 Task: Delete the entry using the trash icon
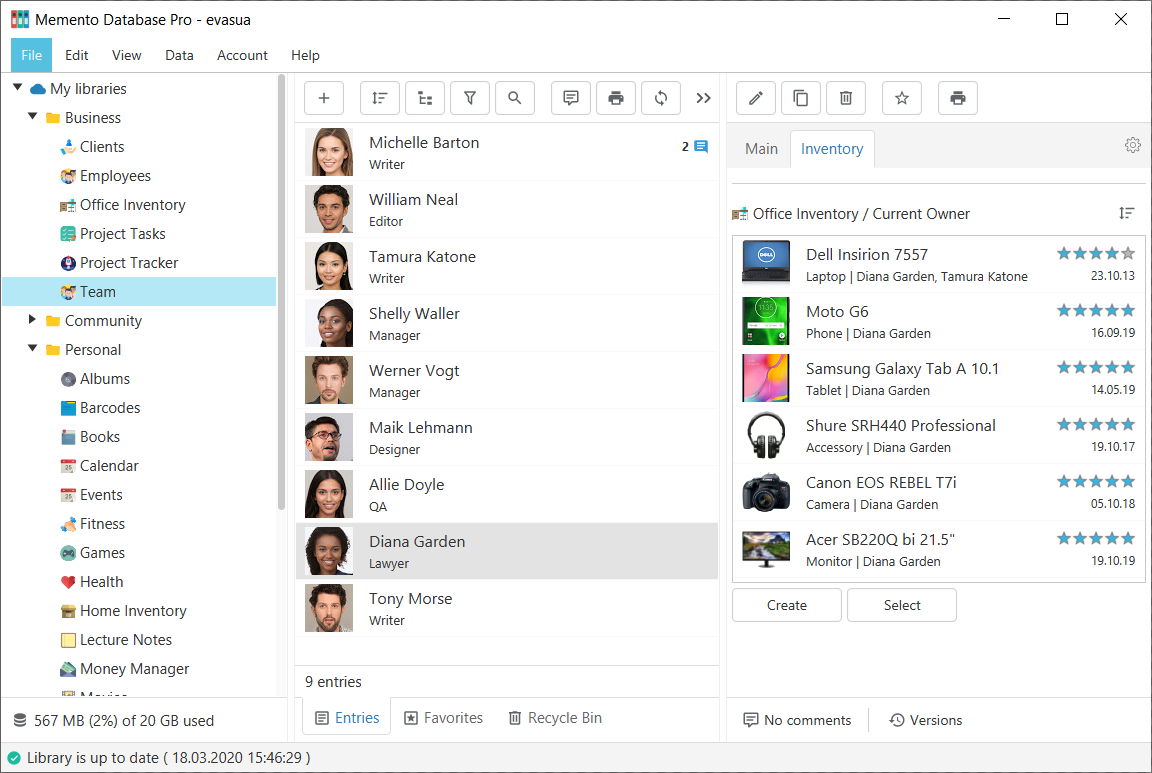pyautogui.click(x=845, y=97)
